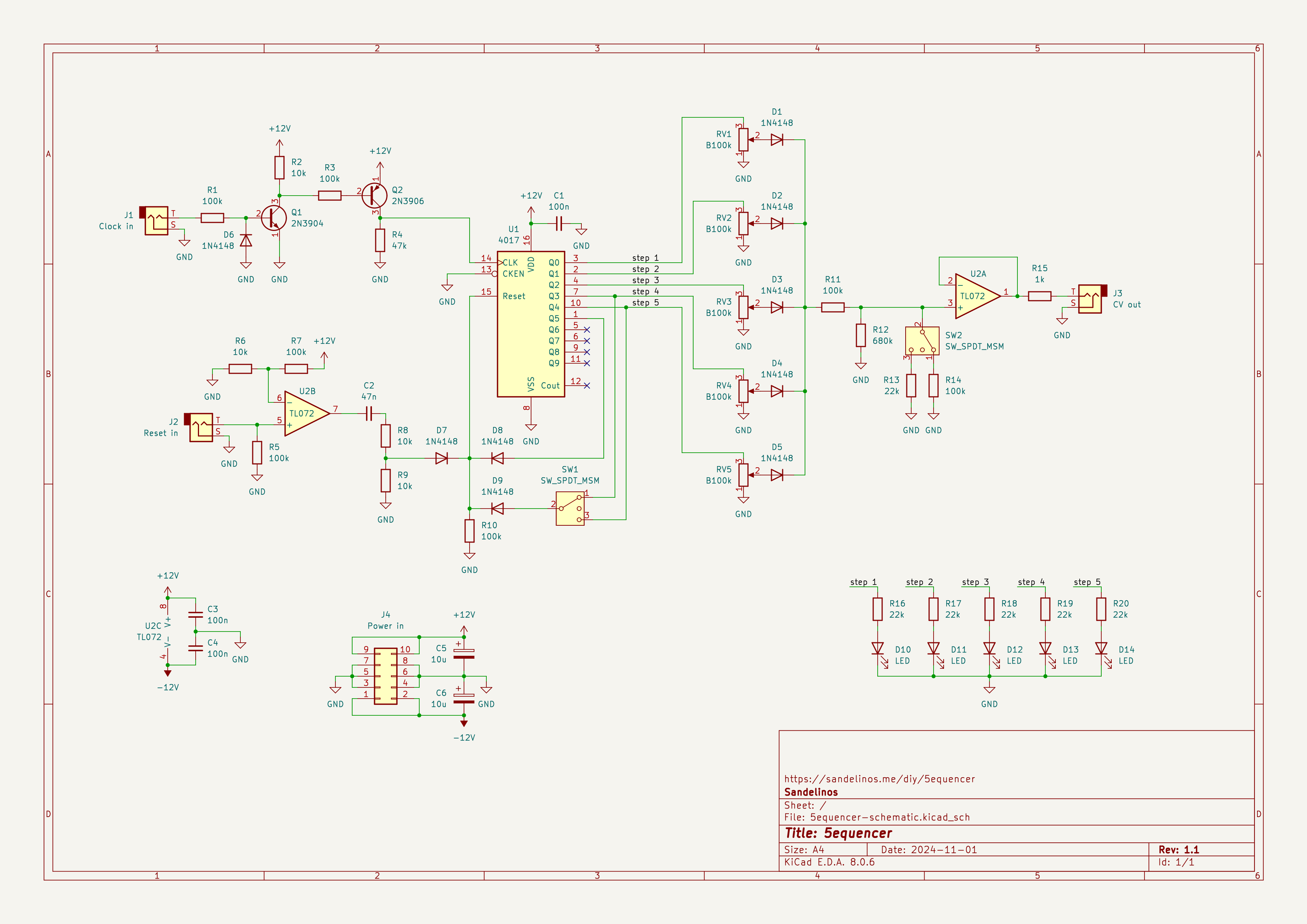1307x924 pixels.
Task: Click the 'CV out' label text
Action: pyautogui.click(x=1127, y=304)
